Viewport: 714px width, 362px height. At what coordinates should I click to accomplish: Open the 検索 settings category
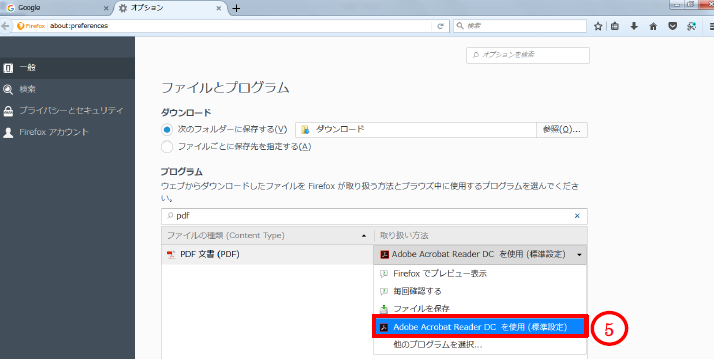[67, 89]
